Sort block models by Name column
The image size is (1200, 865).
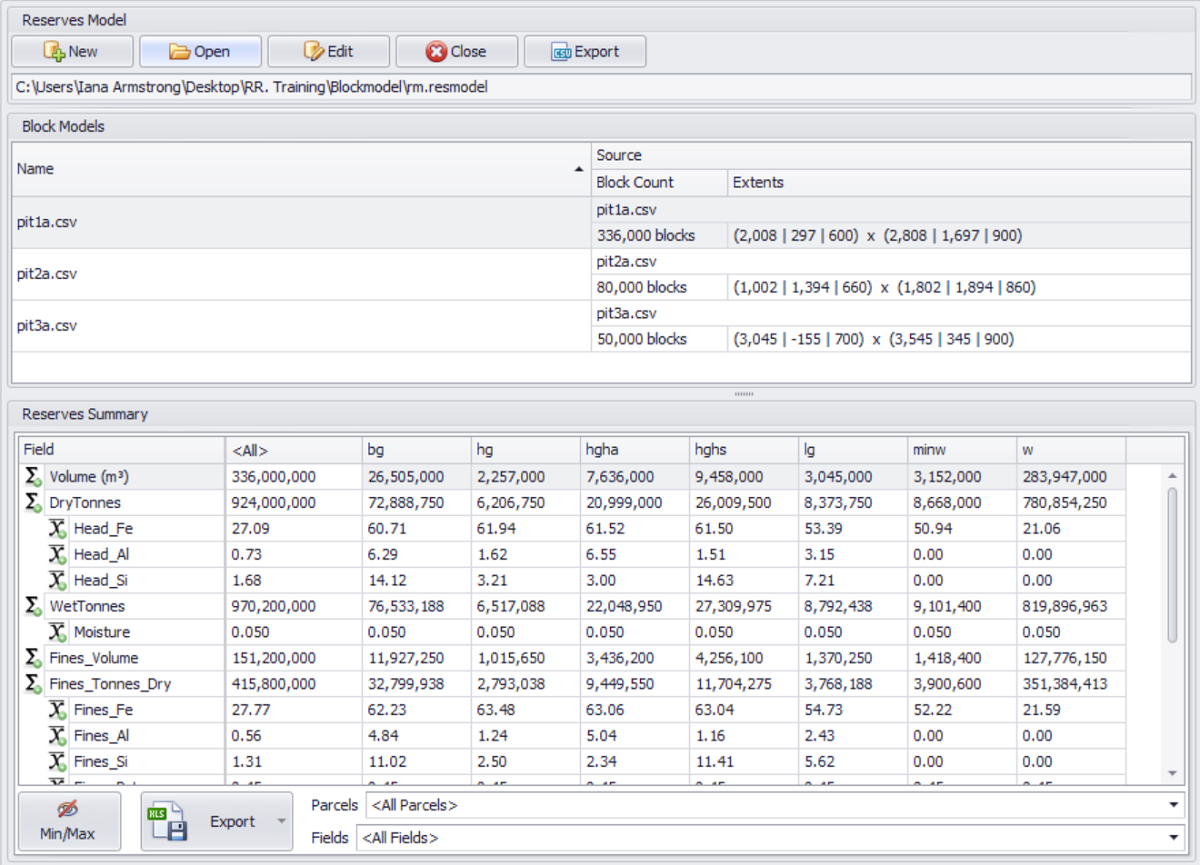click(x=300, y=169)
